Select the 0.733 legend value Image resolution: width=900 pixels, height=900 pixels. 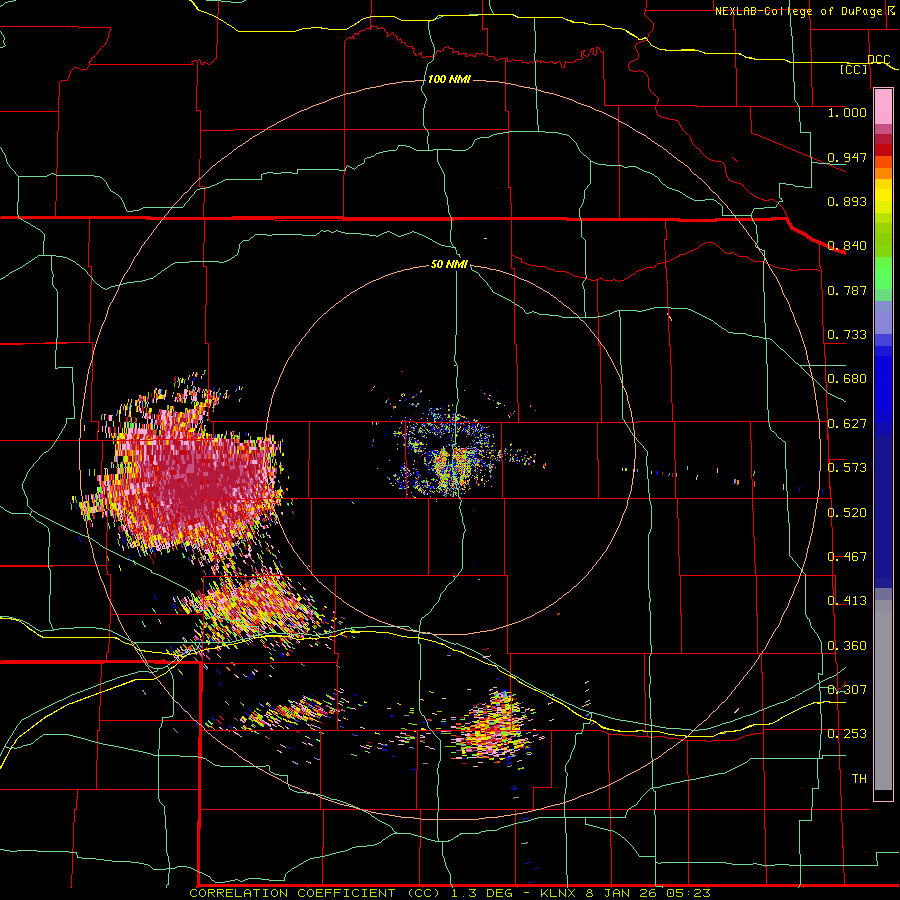(847, 335)
